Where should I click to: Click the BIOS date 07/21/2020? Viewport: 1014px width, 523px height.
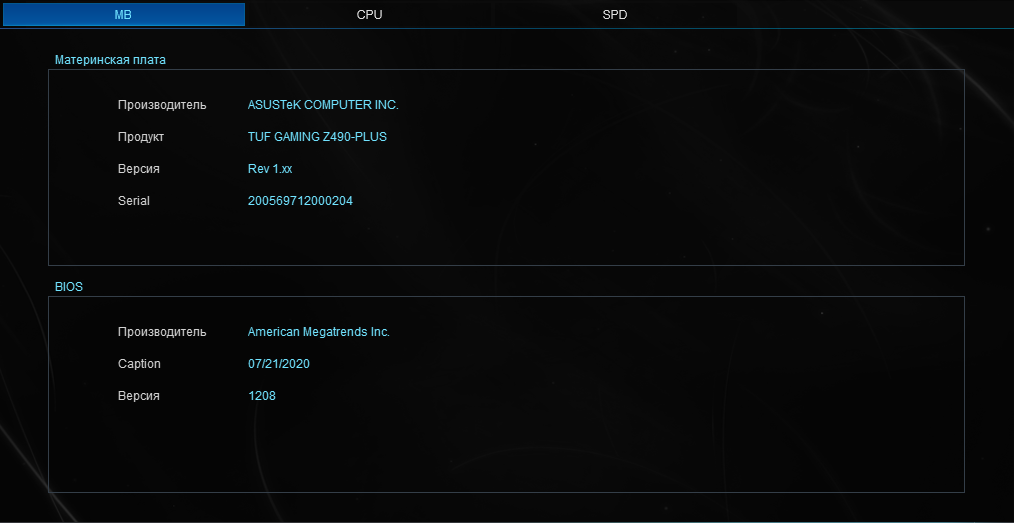[279, 364]
